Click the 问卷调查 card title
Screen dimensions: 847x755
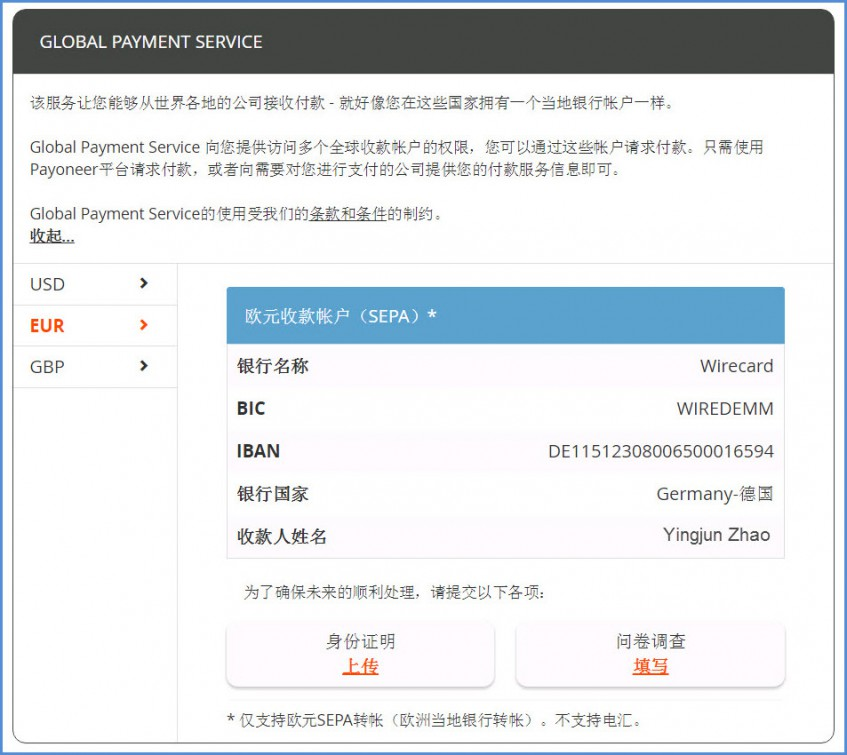point(650,642)
